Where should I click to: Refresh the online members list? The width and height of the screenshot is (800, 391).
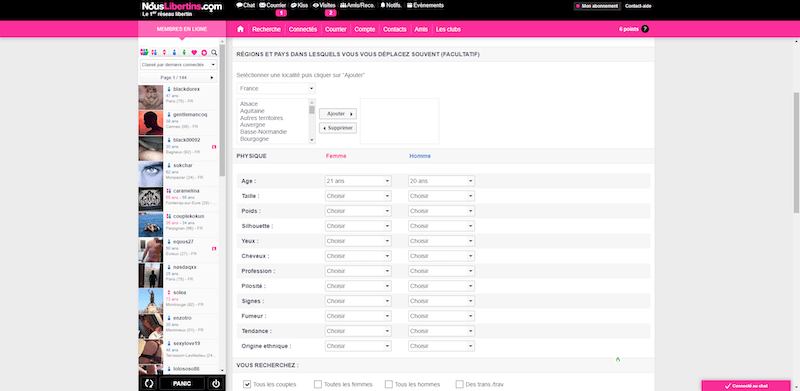pyautogui.click(x=148, y=384)
